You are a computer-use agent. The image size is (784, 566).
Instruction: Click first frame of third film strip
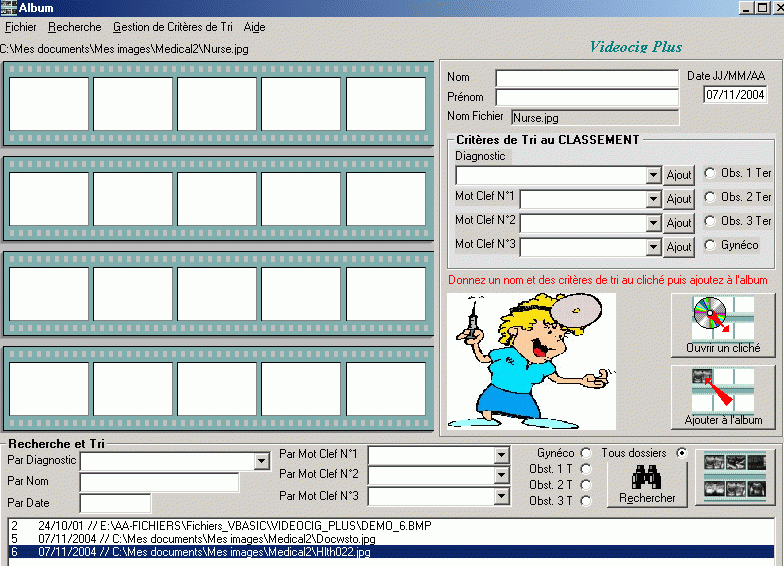(x=49, y=294)
